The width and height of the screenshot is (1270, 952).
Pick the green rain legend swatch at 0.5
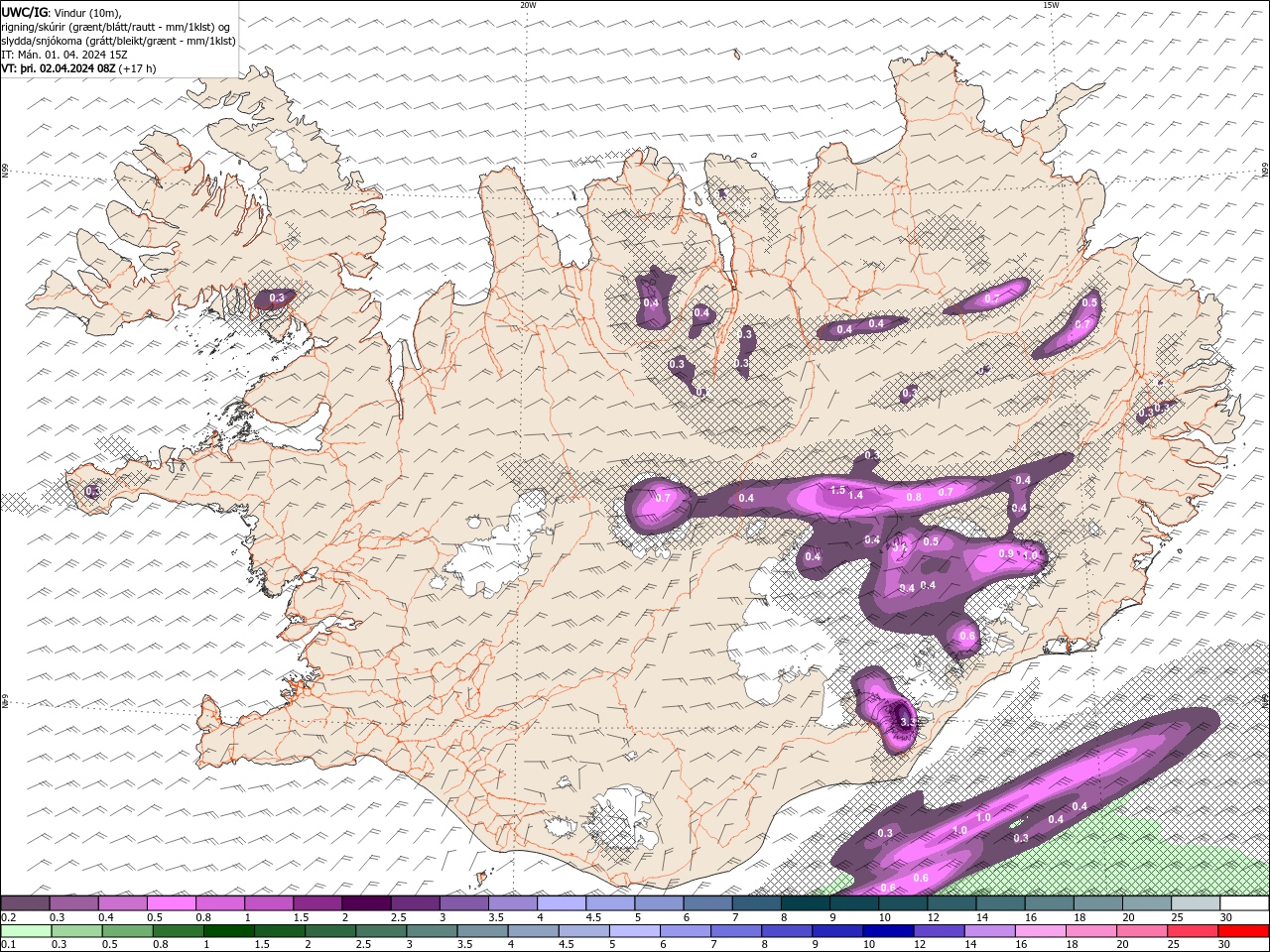coord(127,931)
